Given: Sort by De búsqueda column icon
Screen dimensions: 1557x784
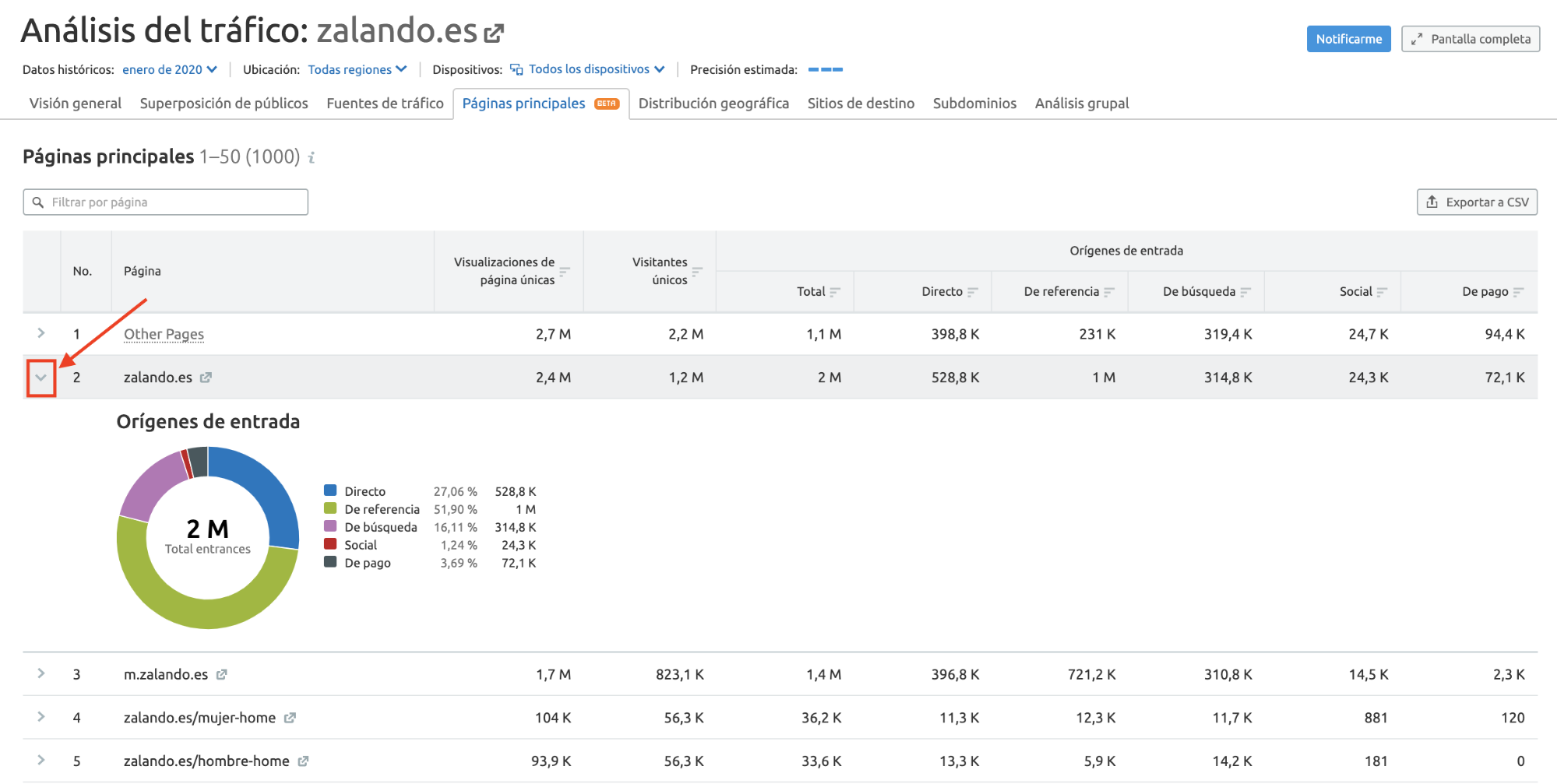Looking at the screenshot, I should (1245, 292).
